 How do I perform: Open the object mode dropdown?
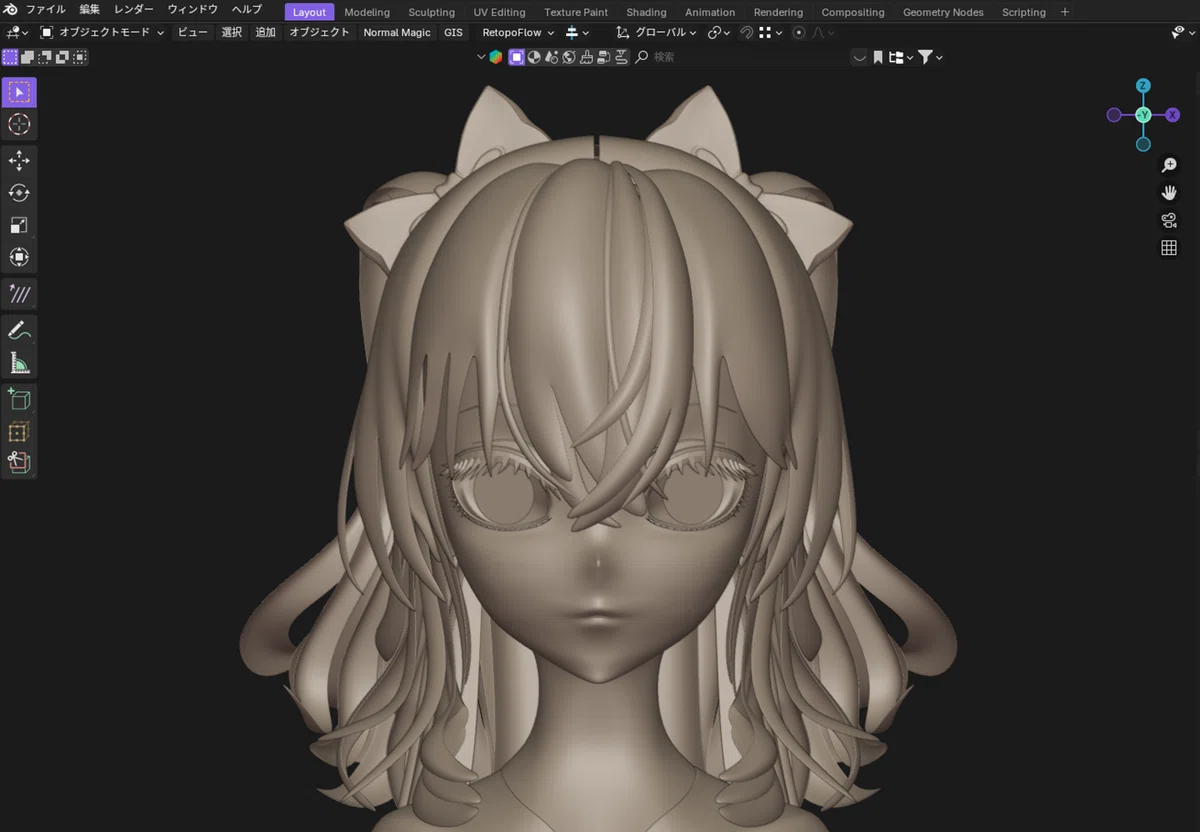click(102, 33)
